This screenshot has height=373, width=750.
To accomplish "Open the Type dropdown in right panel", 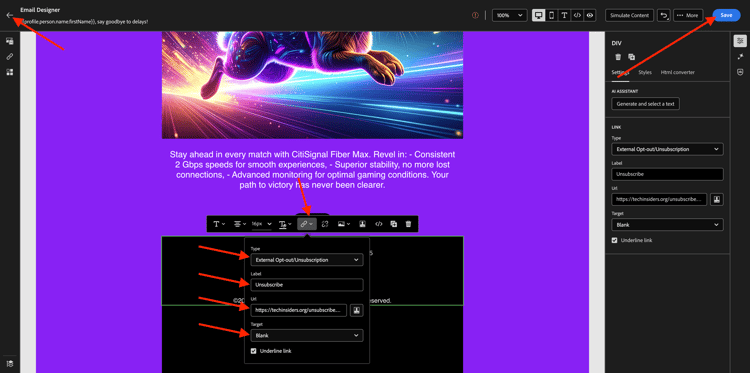I will click(x=667, y=149).
